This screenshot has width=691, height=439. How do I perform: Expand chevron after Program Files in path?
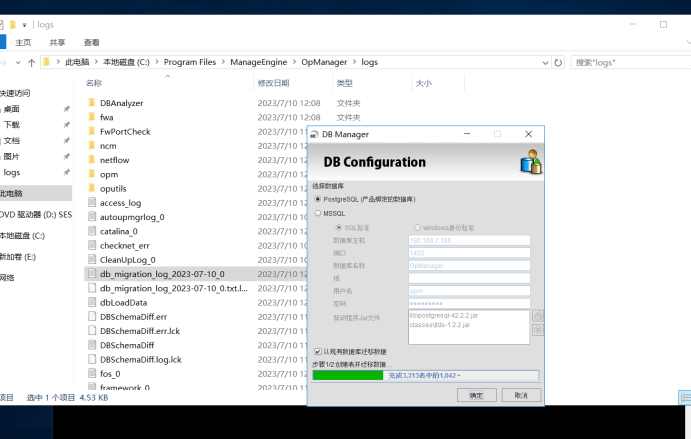[223, 62]
